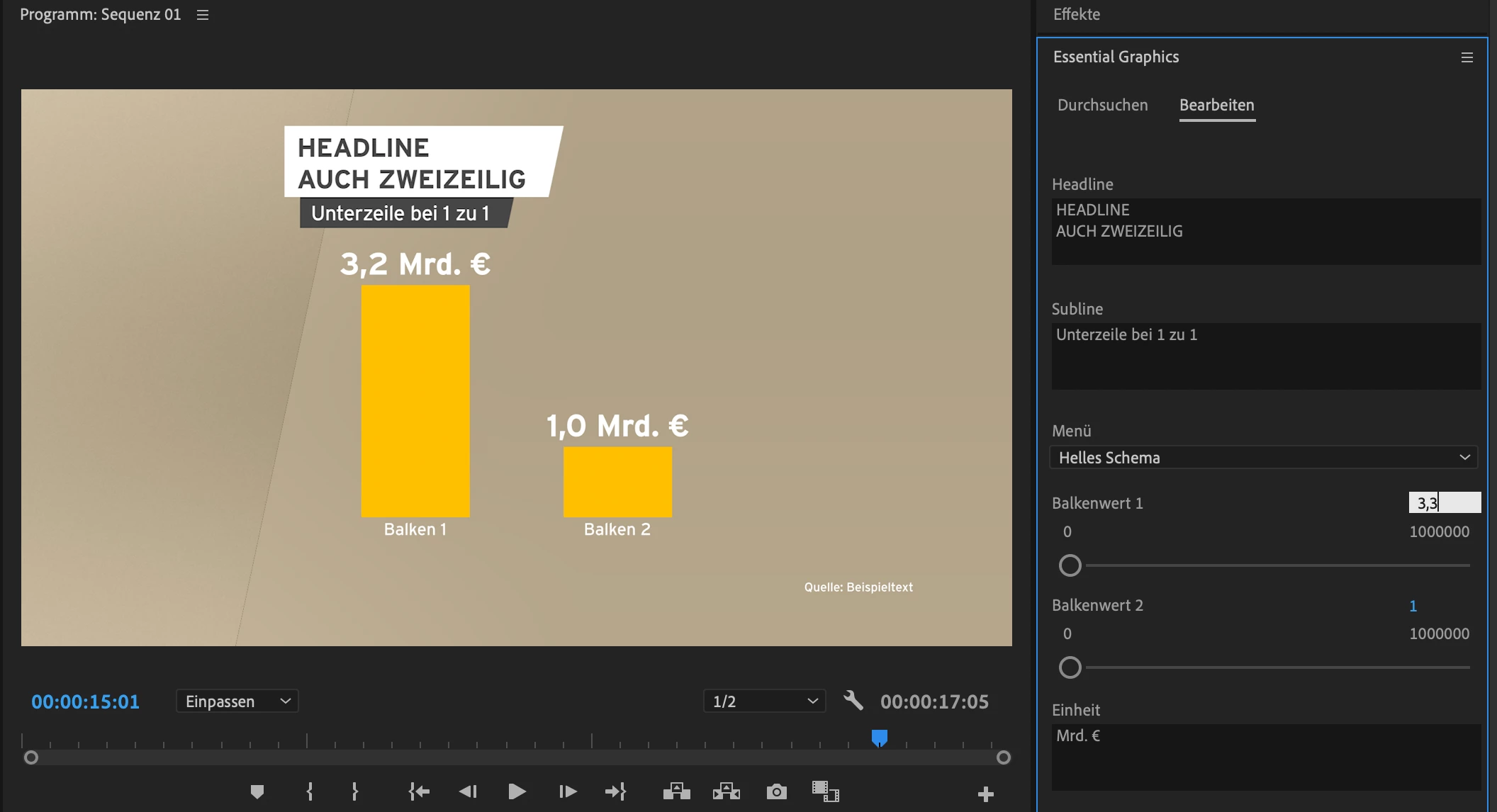
Task: Click the Extract icon
Action: tap(726, 791)
